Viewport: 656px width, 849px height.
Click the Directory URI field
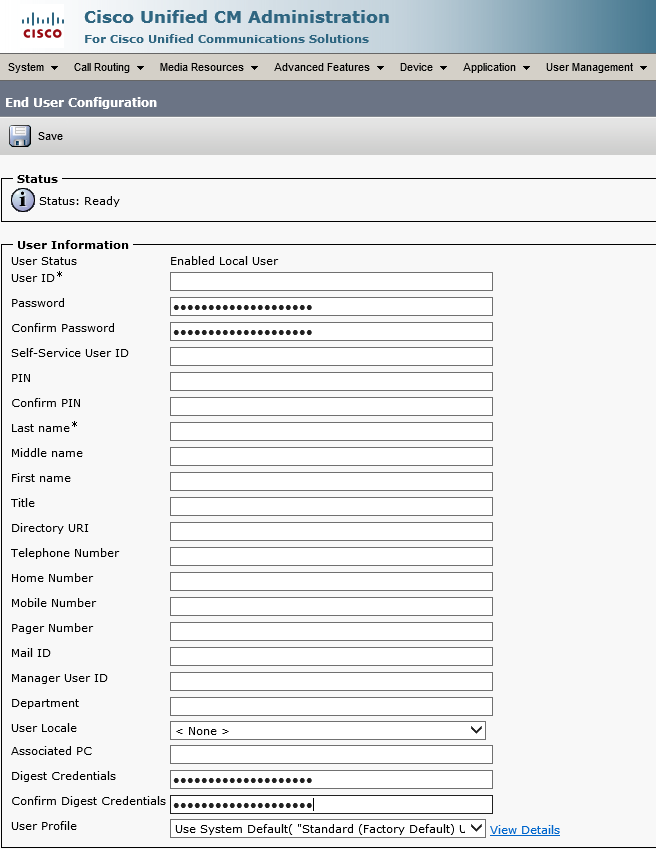tap(331, 531)
